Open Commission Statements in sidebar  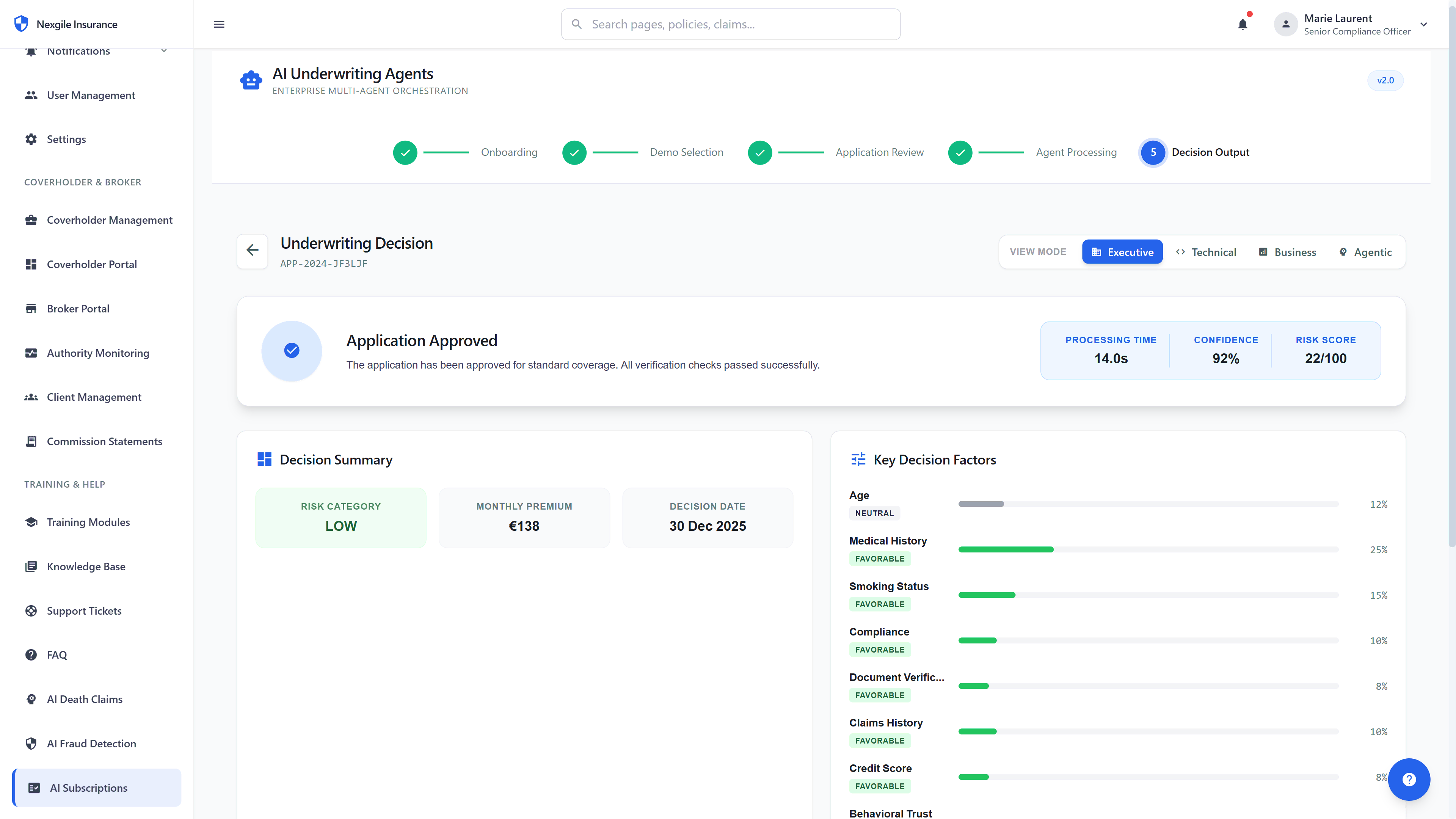pyautogui.click(x=104, y=441)
